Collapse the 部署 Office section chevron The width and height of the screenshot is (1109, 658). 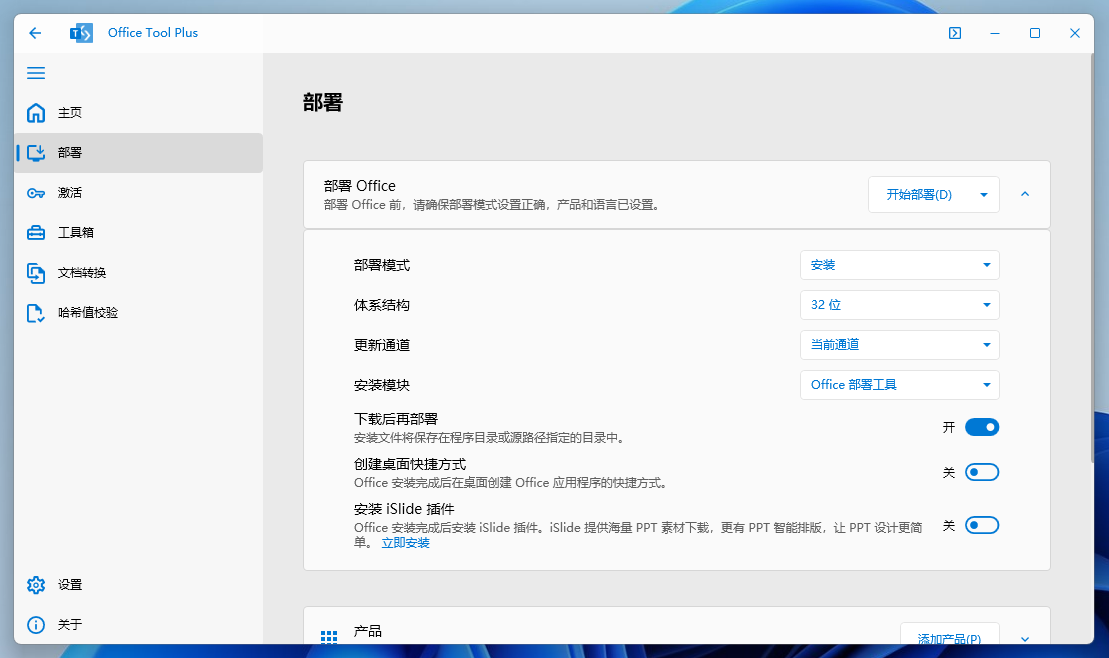pyautogui.click(x=1025, y=194)
